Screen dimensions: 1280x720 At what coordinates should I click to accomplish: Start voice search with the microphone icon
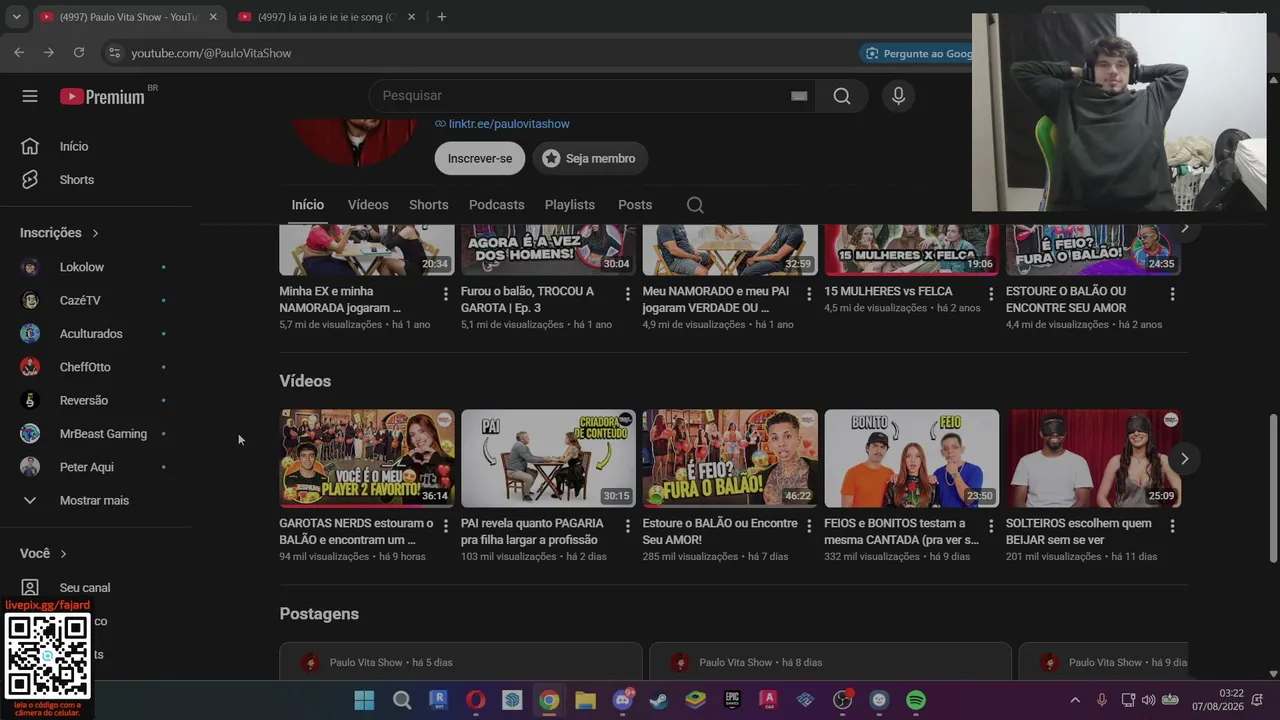[x=898, y=96]
